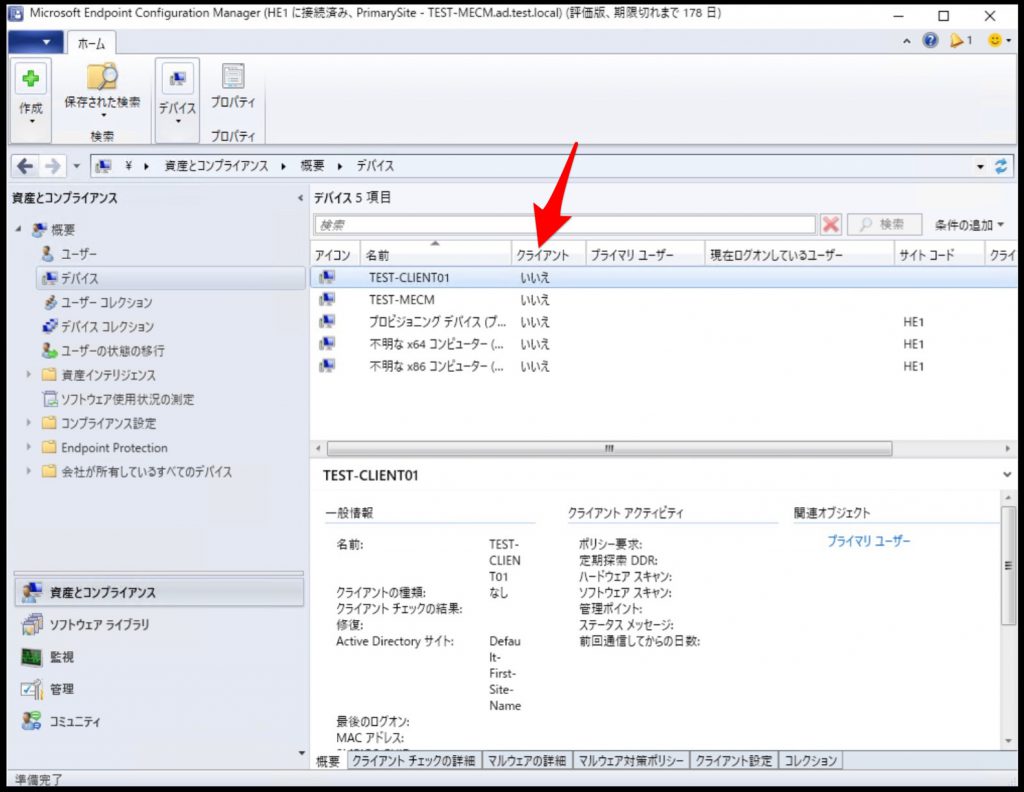The image size is (1024, 792).
Task: Switch to the ホーム ribbon tab
Action: coord(92,43)
